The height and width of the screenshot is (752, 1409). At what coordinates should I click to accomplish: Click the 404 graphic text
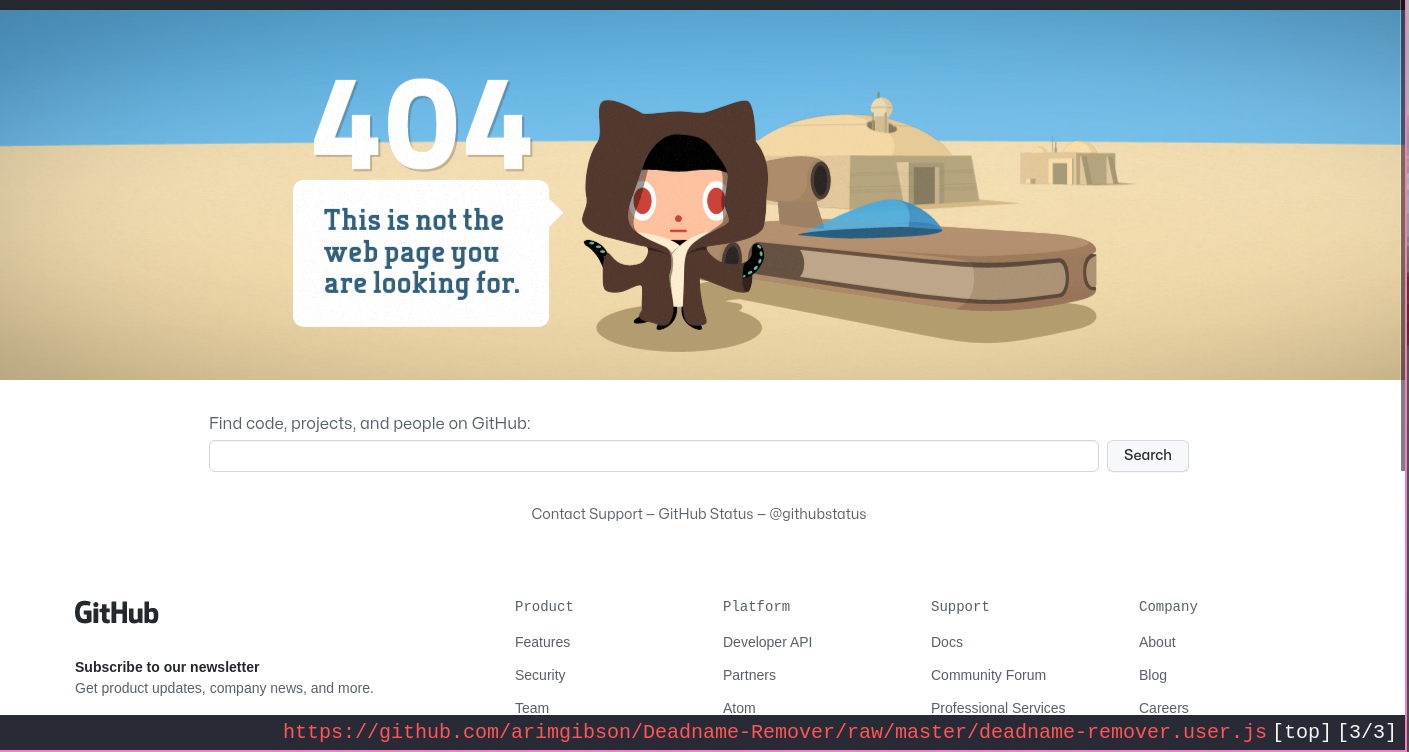coord(421,125)
